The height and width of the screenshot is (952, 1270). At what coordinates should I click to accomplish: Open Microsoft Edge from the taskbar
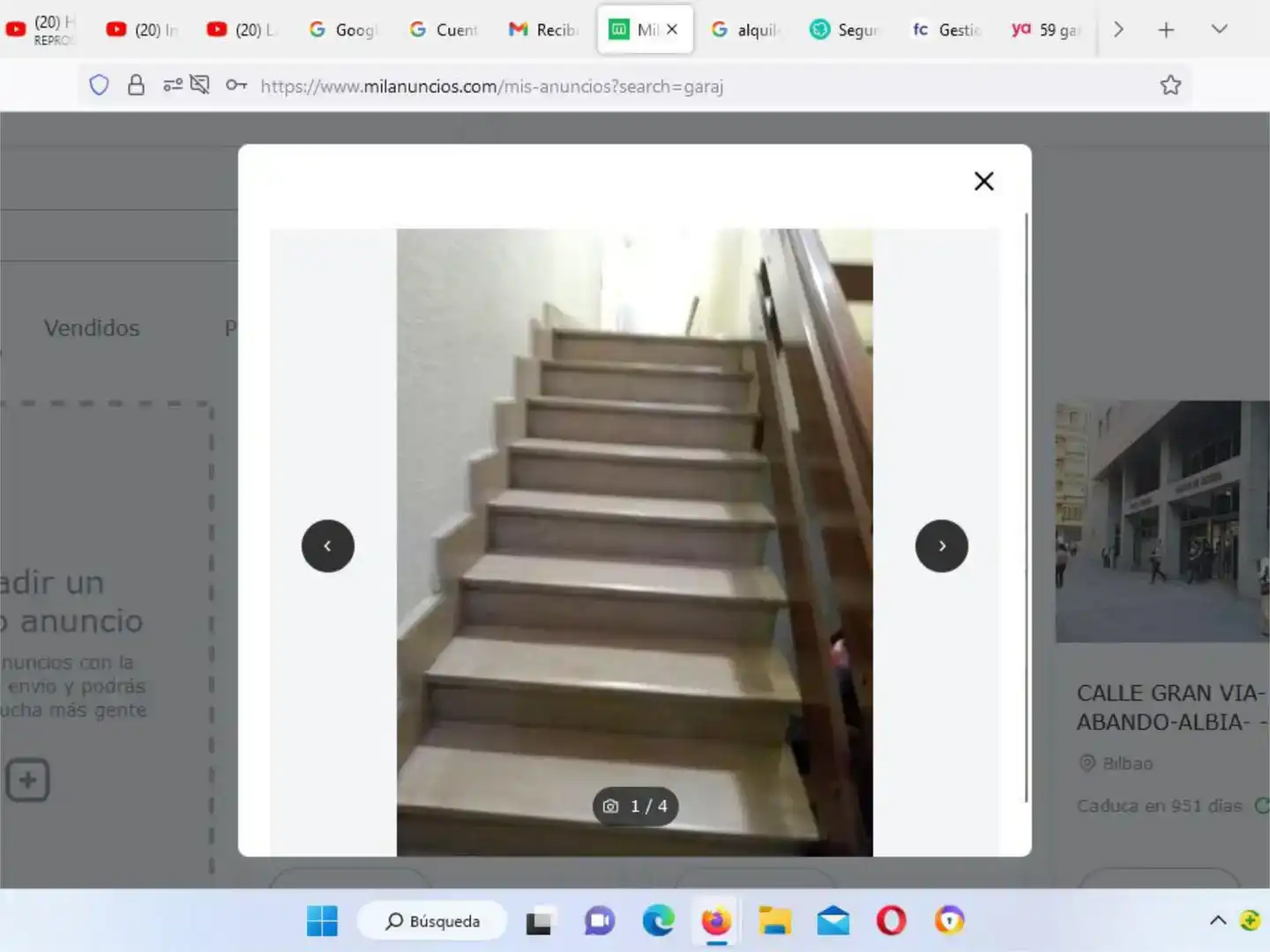(658, 921)
